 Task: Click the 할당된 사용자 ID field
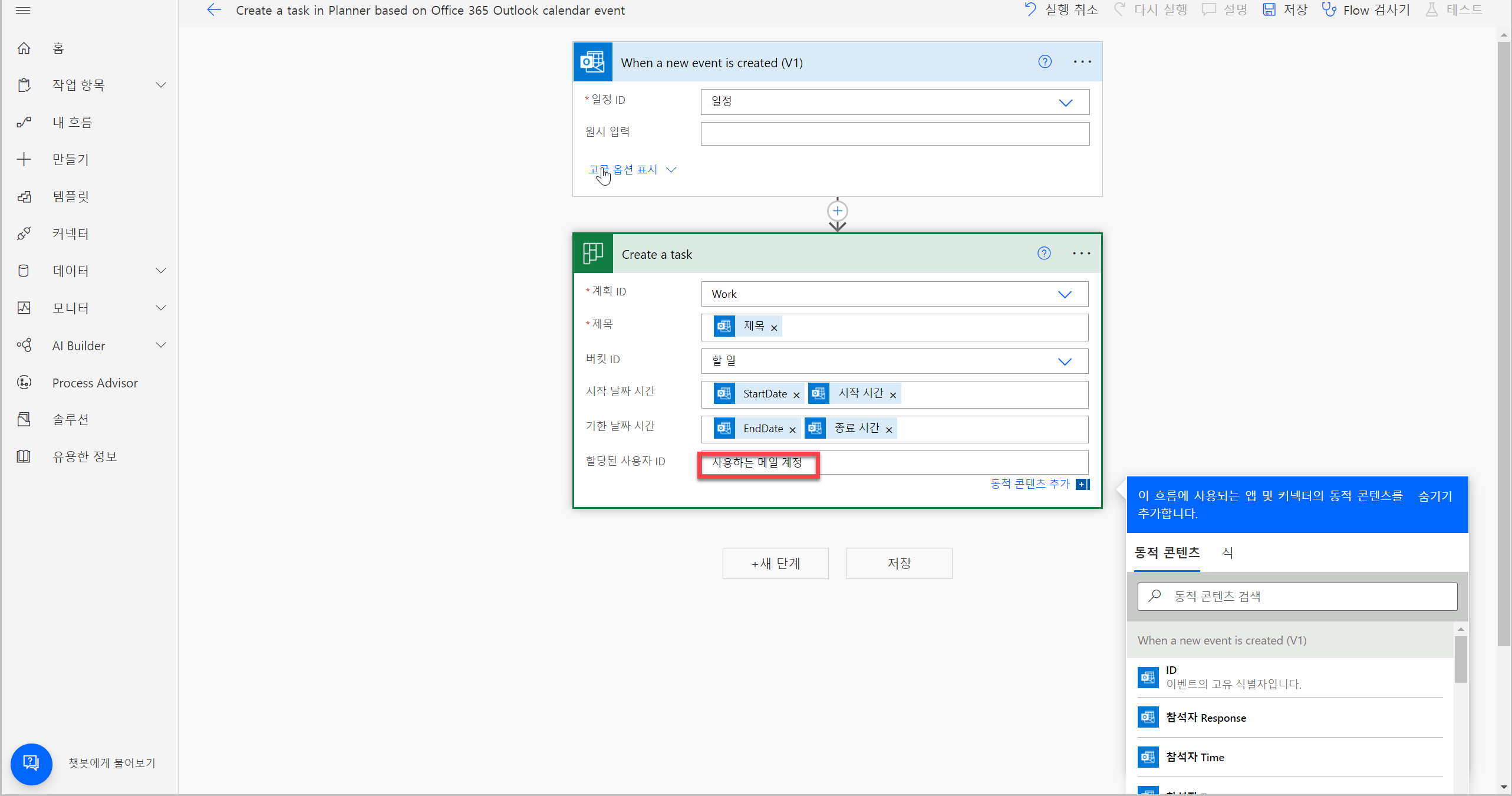pyautogui.click(x=895, y=463)
